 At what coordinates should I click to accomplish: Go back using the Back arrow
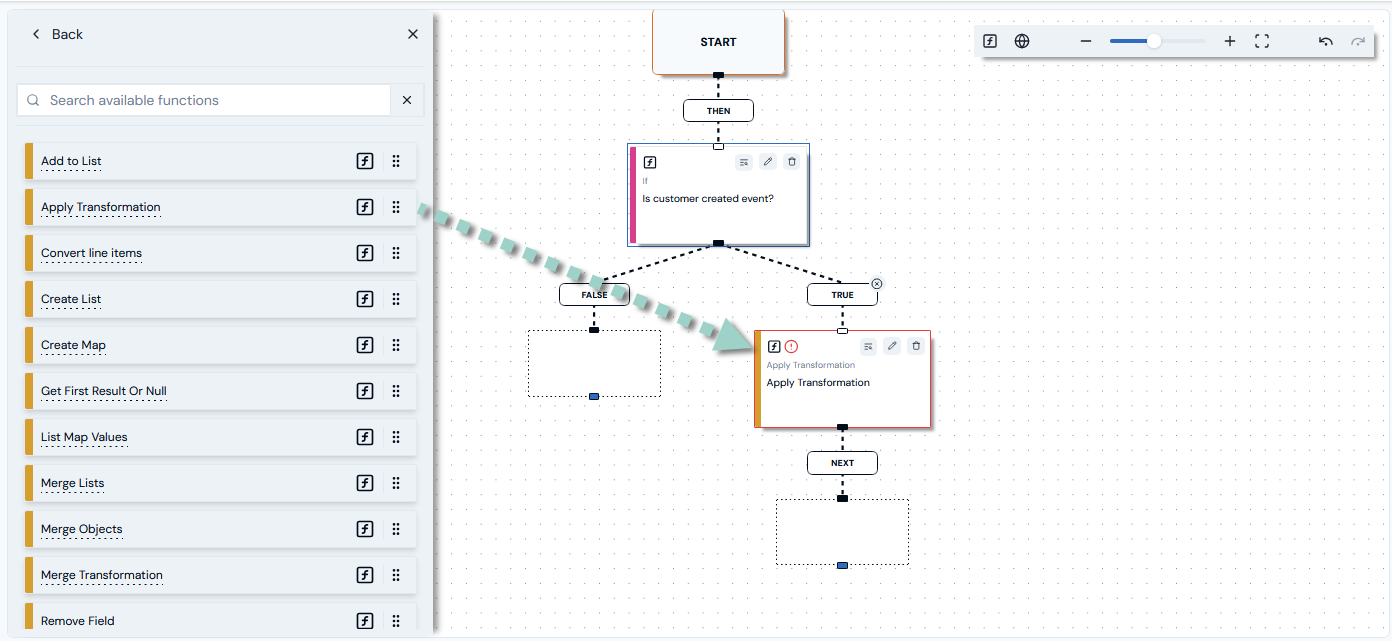tap(37, 34)
